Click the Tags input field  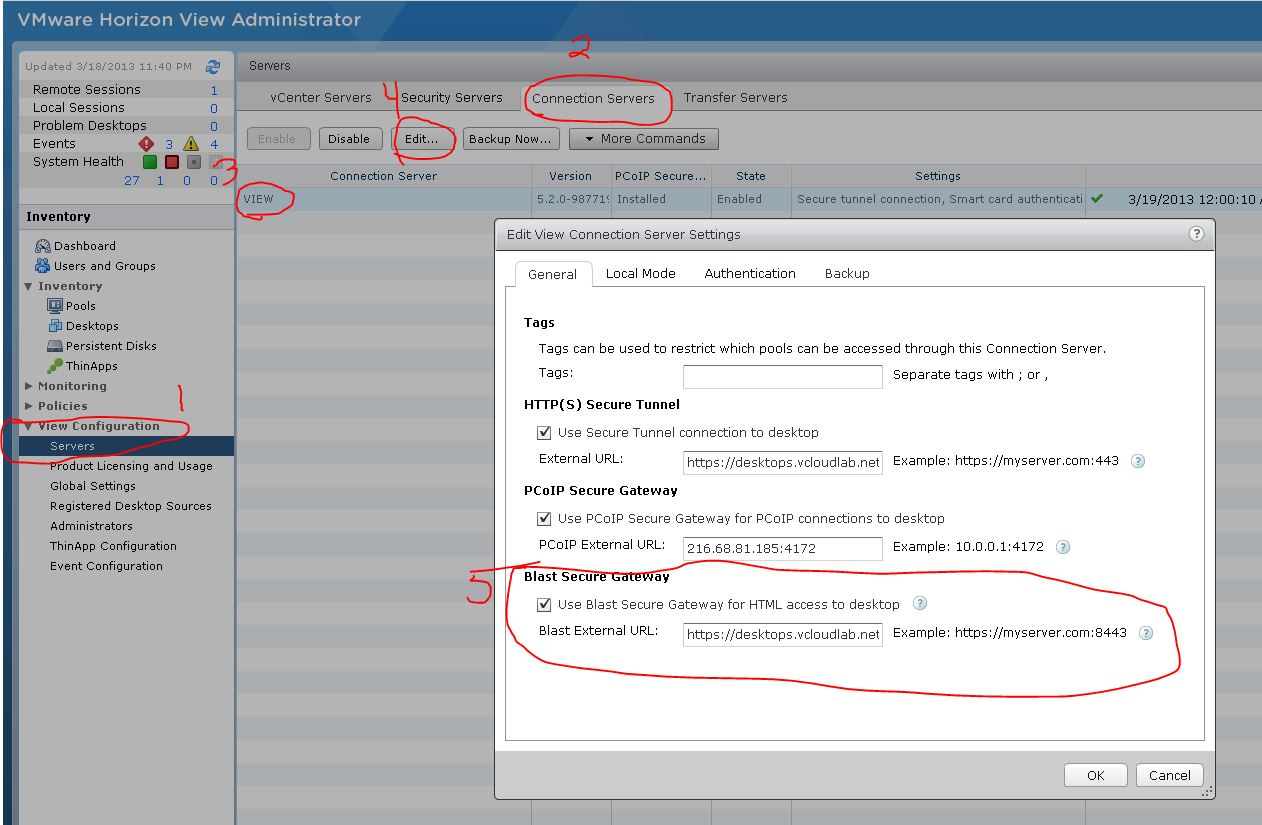(783, 376)
